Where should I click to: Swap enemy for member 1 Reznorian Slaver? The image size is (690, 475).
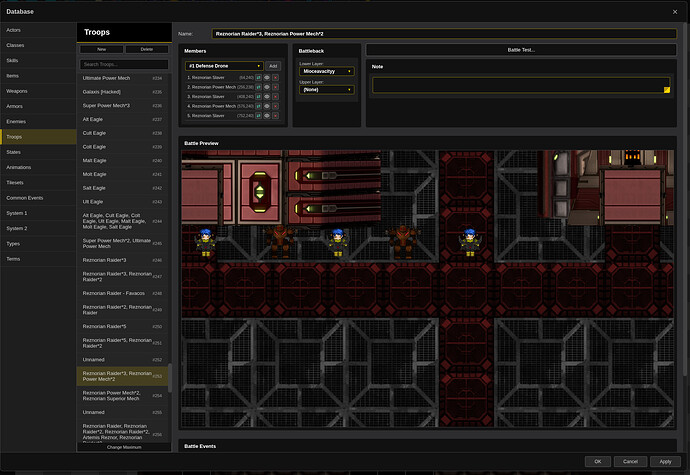(258, 77)
